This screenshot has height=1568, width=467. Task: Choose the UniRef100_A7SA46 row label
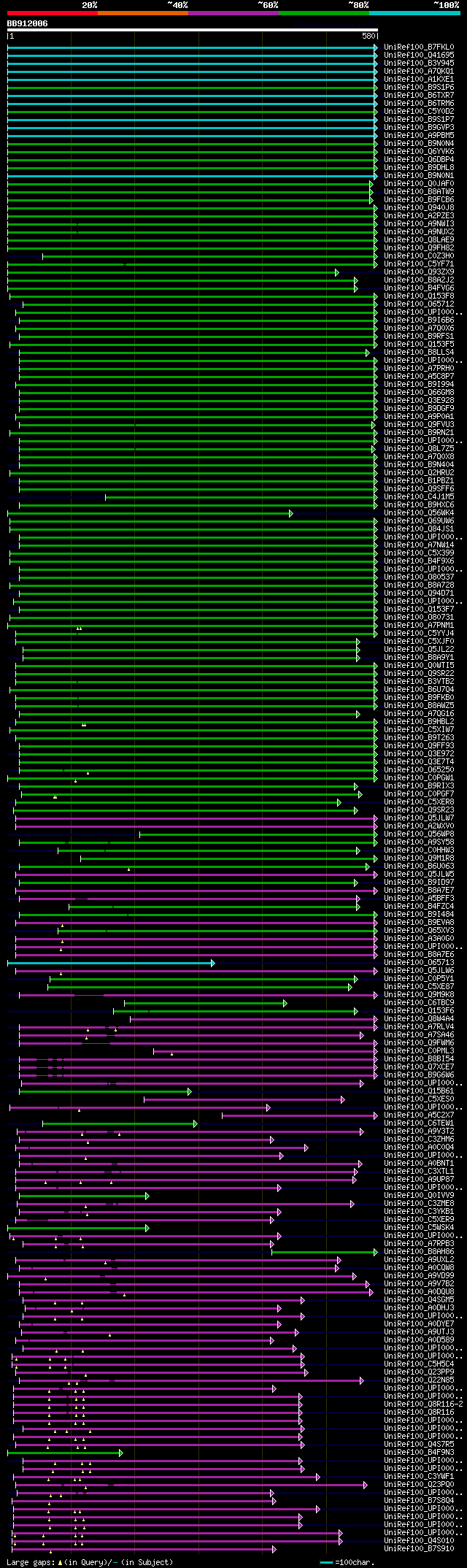point(419,1035)
